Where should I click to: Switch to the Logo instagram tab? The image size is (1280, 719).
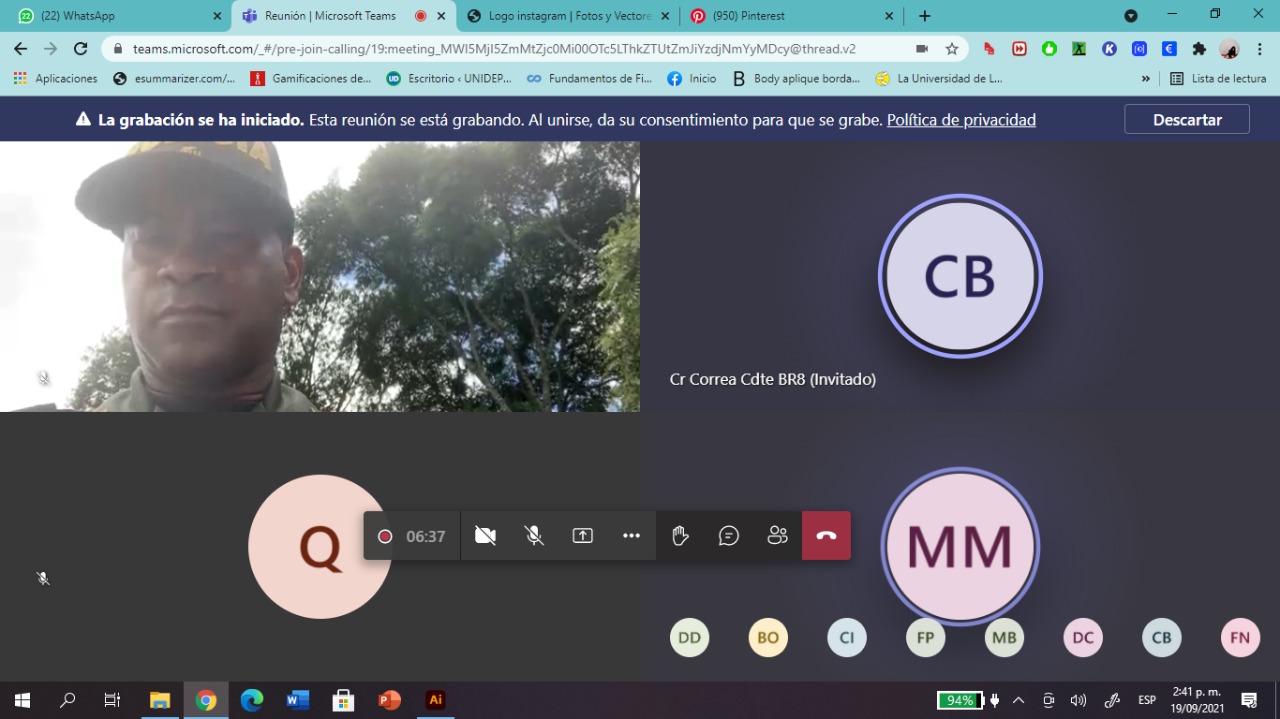(x=568, y=16)
